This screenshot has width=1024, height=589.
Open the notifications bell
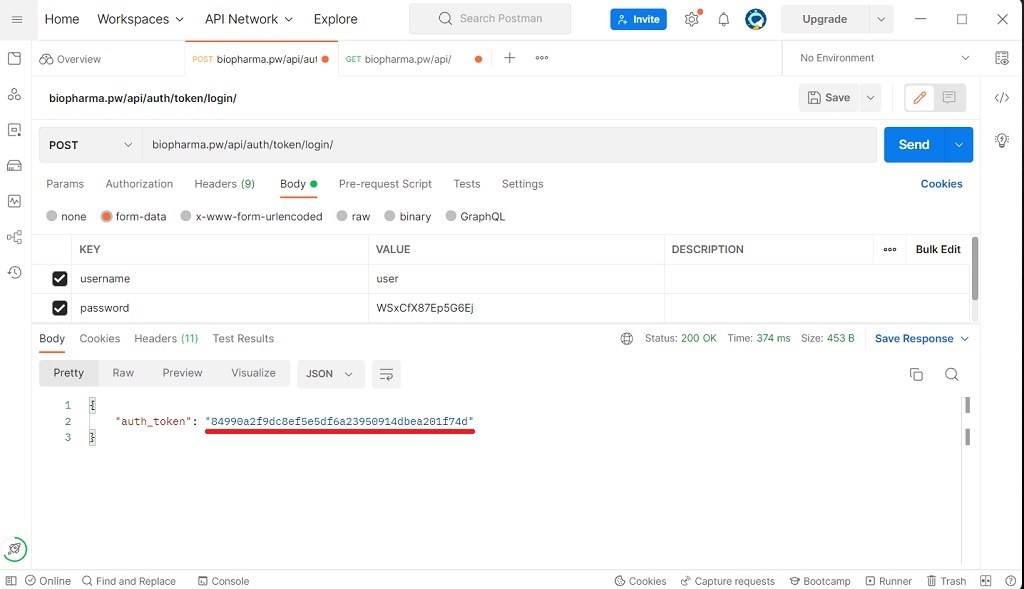point(724,20)
